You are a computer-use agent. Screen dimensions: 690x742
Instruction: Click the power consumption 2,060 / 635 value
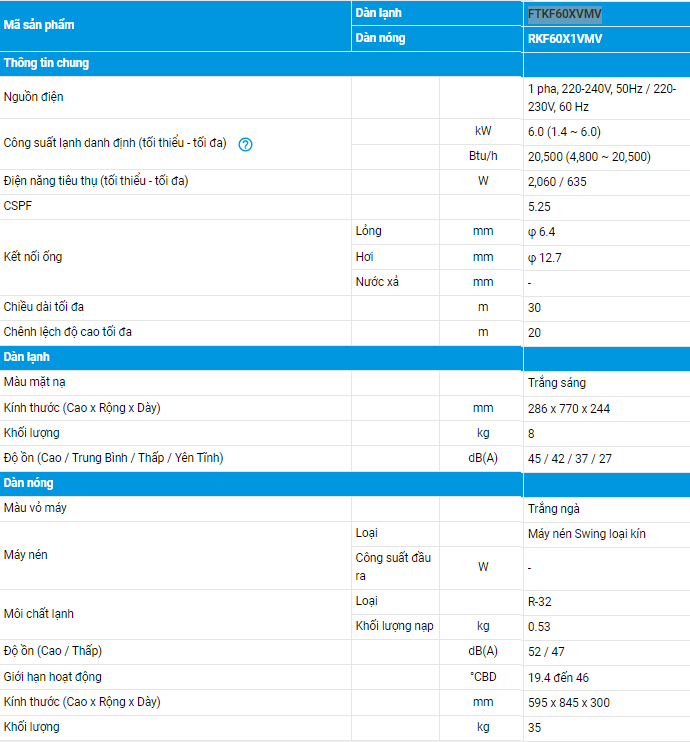tap(557, 182)
